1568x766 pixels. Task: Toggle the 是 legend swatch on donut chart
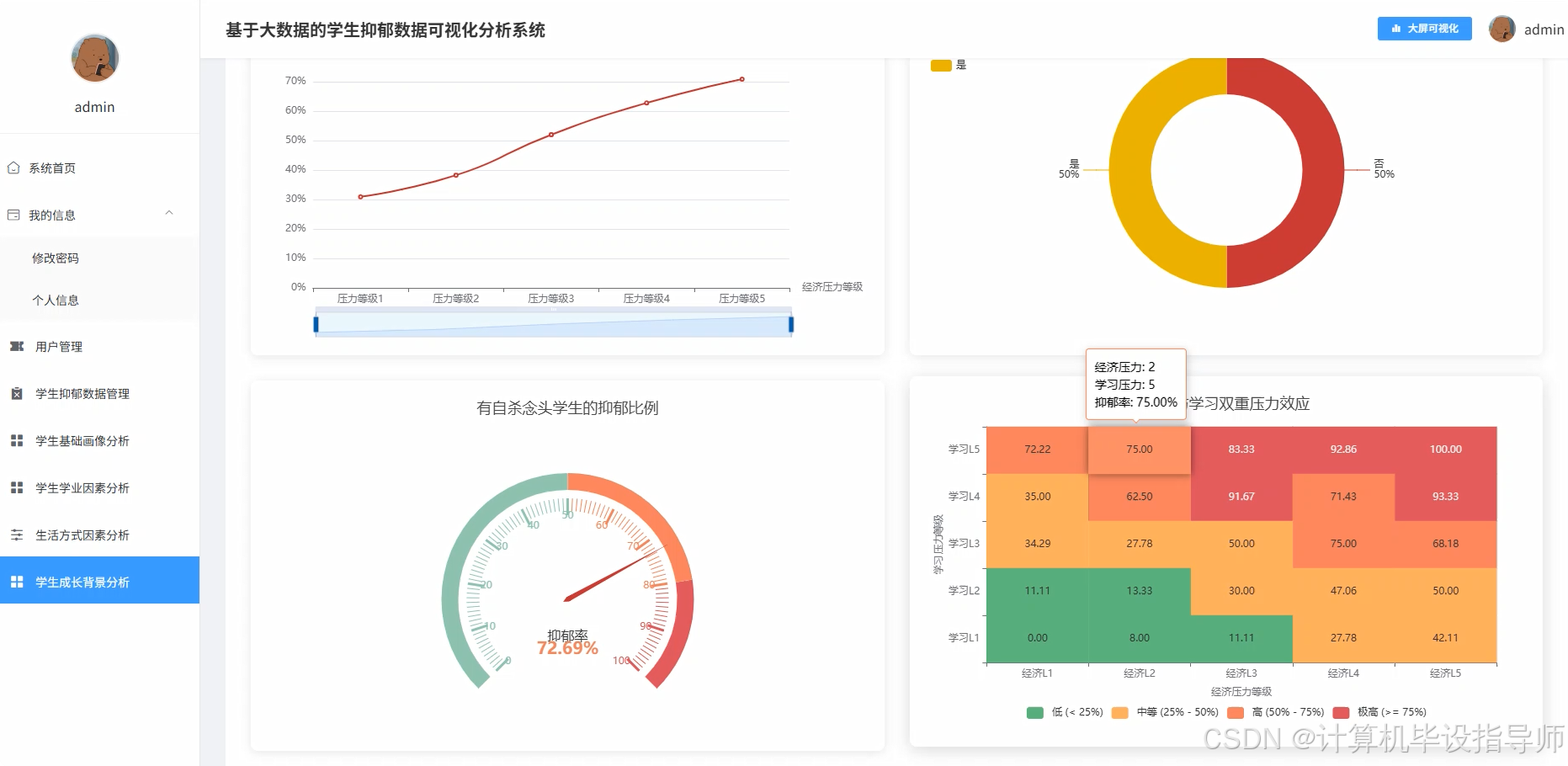tap(941, 66)
